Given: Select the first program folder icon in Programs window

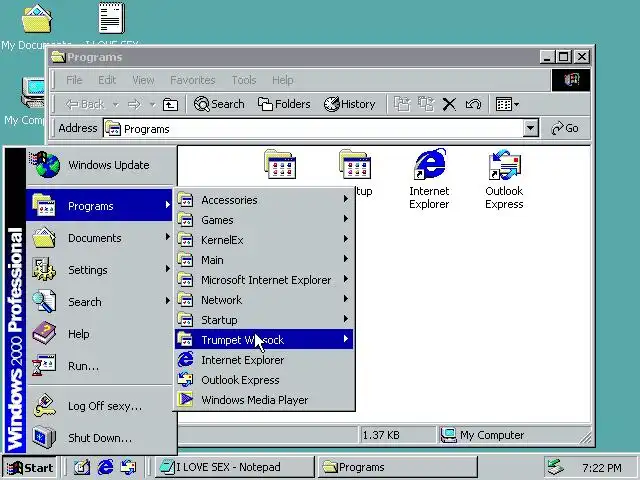Looking at the screenshot, I should [280, 165].
